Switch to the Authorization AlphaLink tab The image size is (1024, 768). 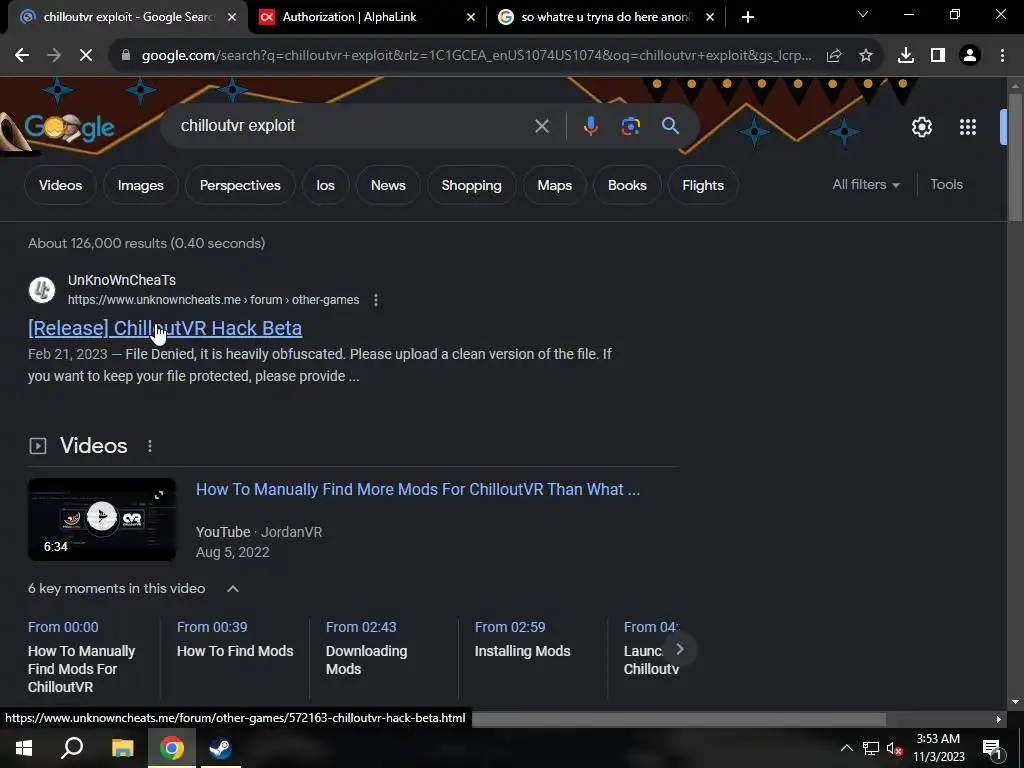[x=349, y=17]
